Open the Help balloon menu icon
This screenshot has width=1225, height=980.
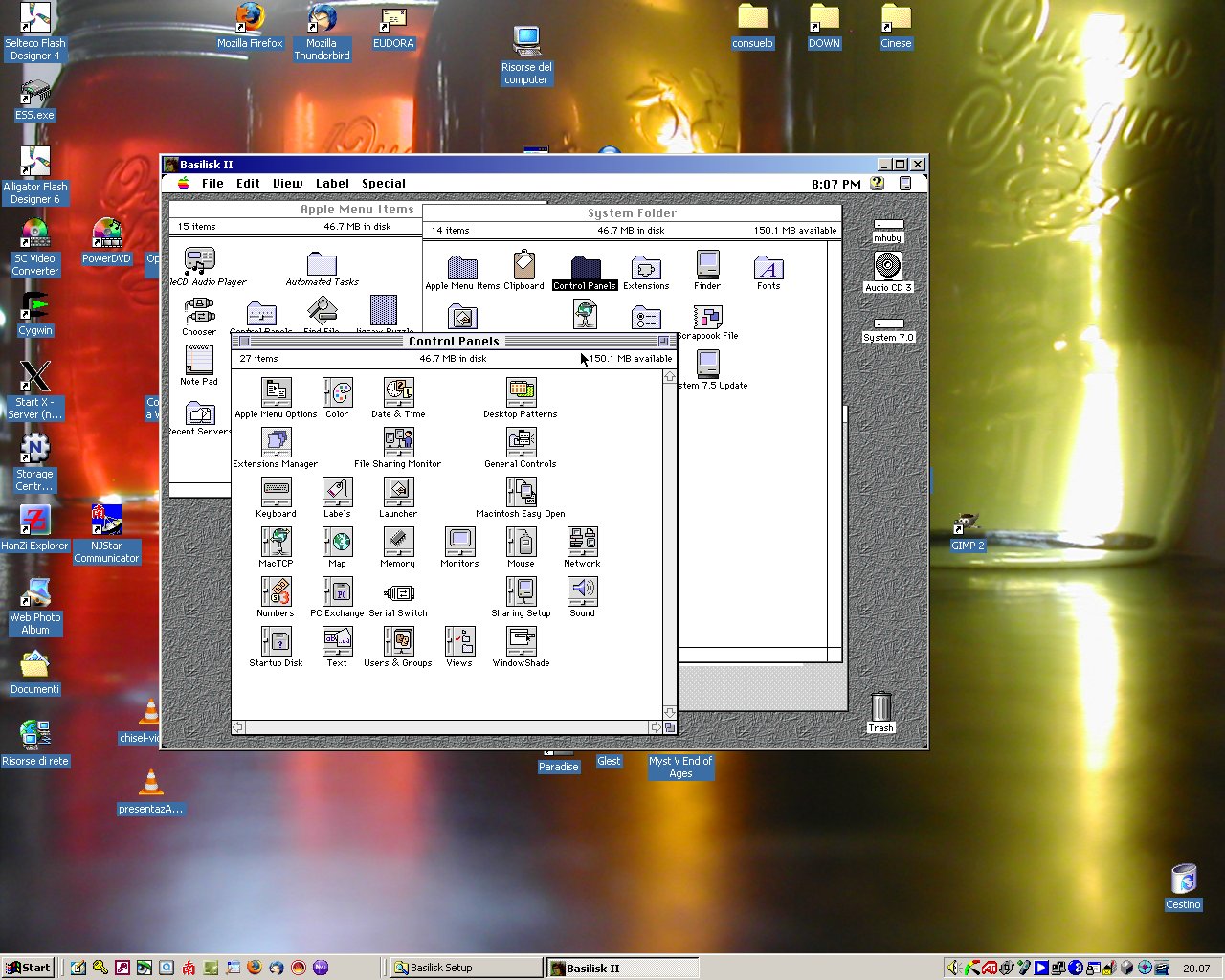coord(877,184)
